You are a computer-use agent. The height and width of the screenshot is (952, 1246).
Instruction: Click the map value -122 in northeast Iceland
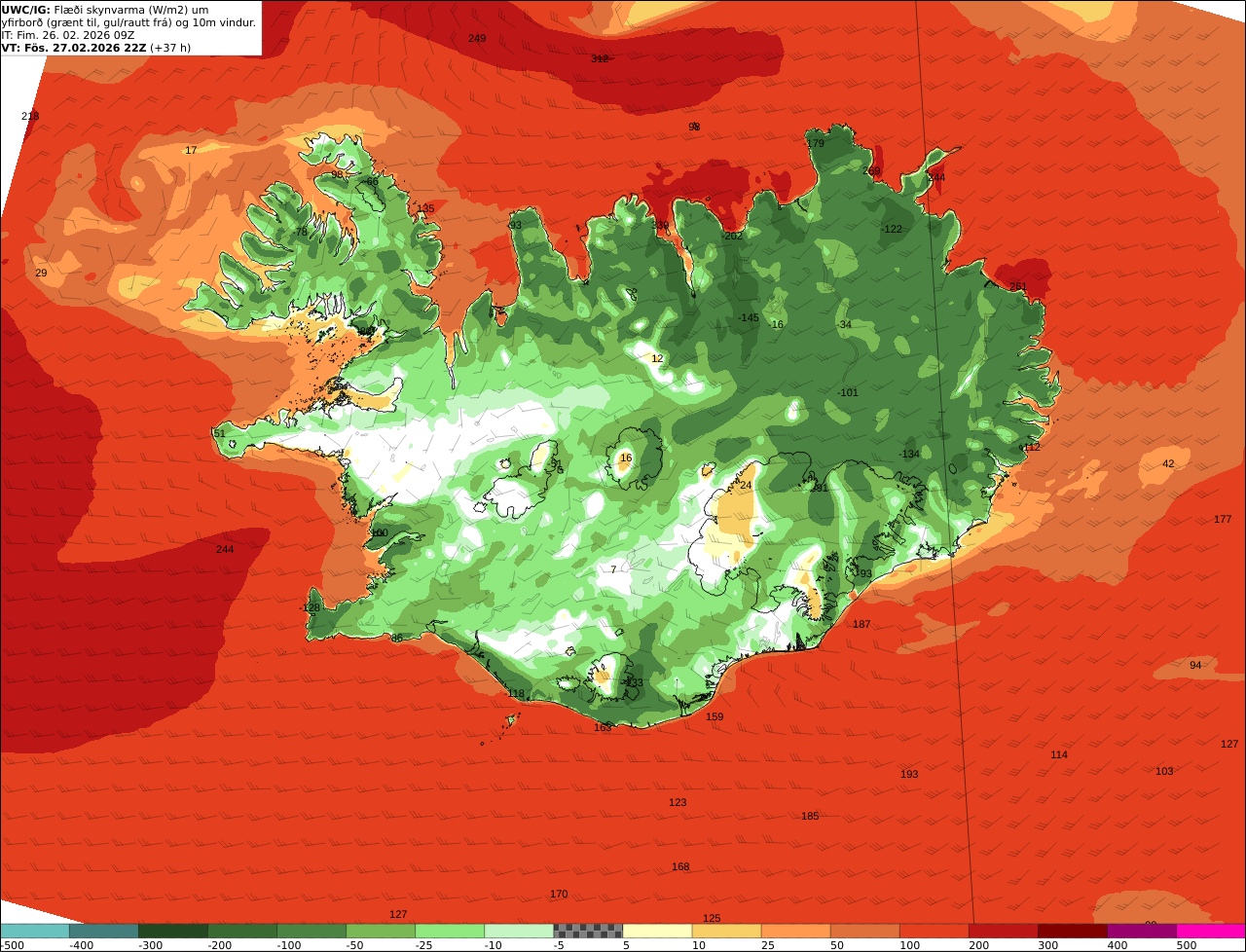[892, 230]
